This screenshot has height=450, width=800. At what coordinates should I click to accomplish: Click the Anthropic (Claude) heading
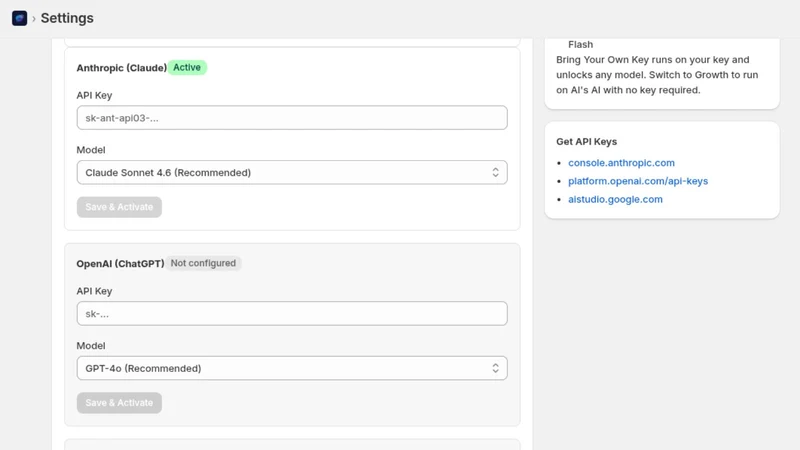[x=121, y=68]
